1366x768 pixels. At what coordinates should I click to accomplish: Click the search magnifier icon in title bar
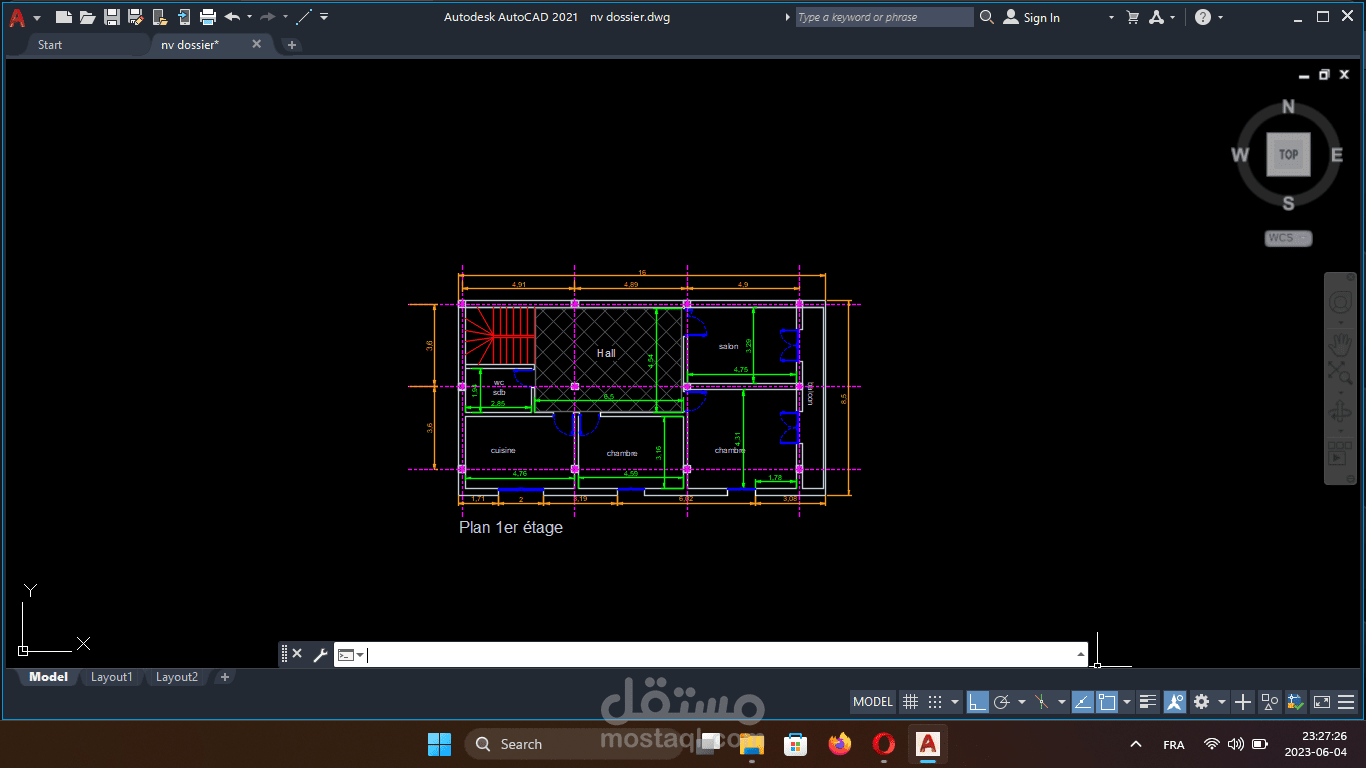987,17
